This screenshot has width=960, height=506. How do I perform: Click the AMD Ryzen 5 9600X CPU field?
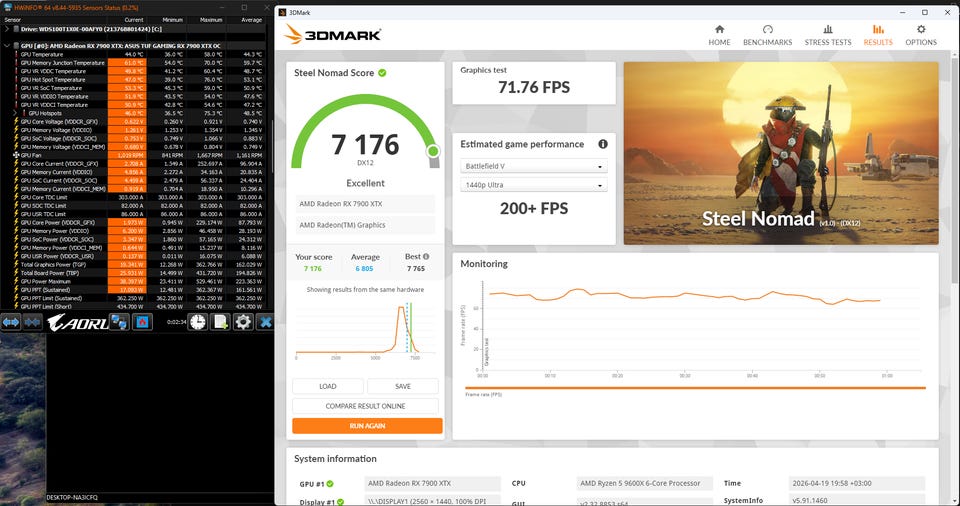(645, 483)
